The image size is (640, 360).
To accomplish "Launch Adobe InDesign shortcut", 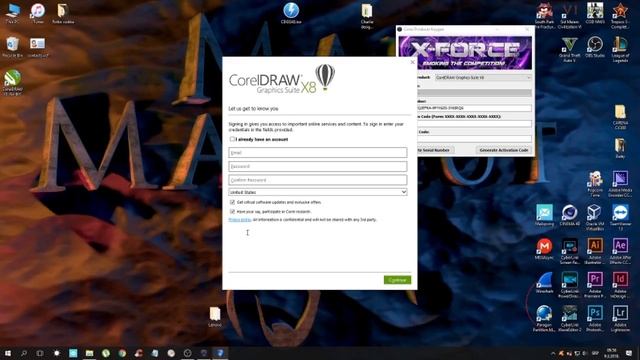I will [620, 284].
